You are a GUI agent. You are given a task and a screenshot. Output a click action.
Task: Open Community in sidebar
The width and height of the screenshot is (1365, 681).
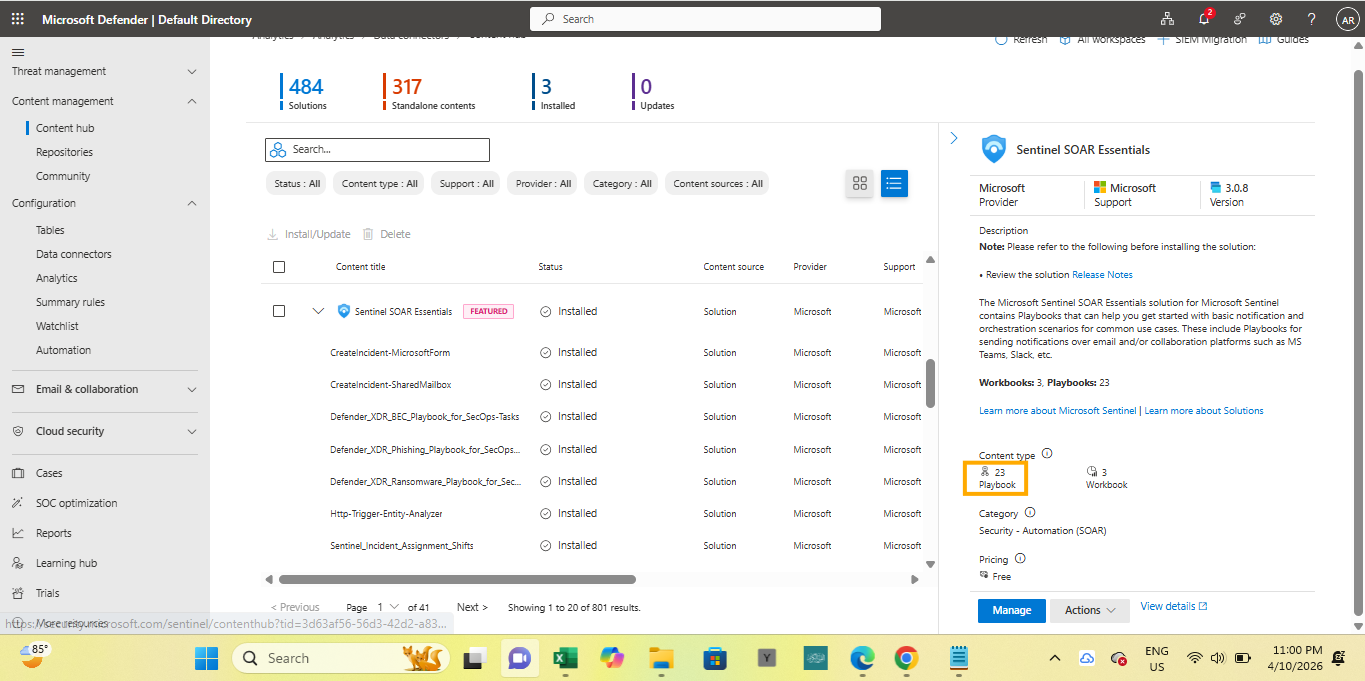63,176
